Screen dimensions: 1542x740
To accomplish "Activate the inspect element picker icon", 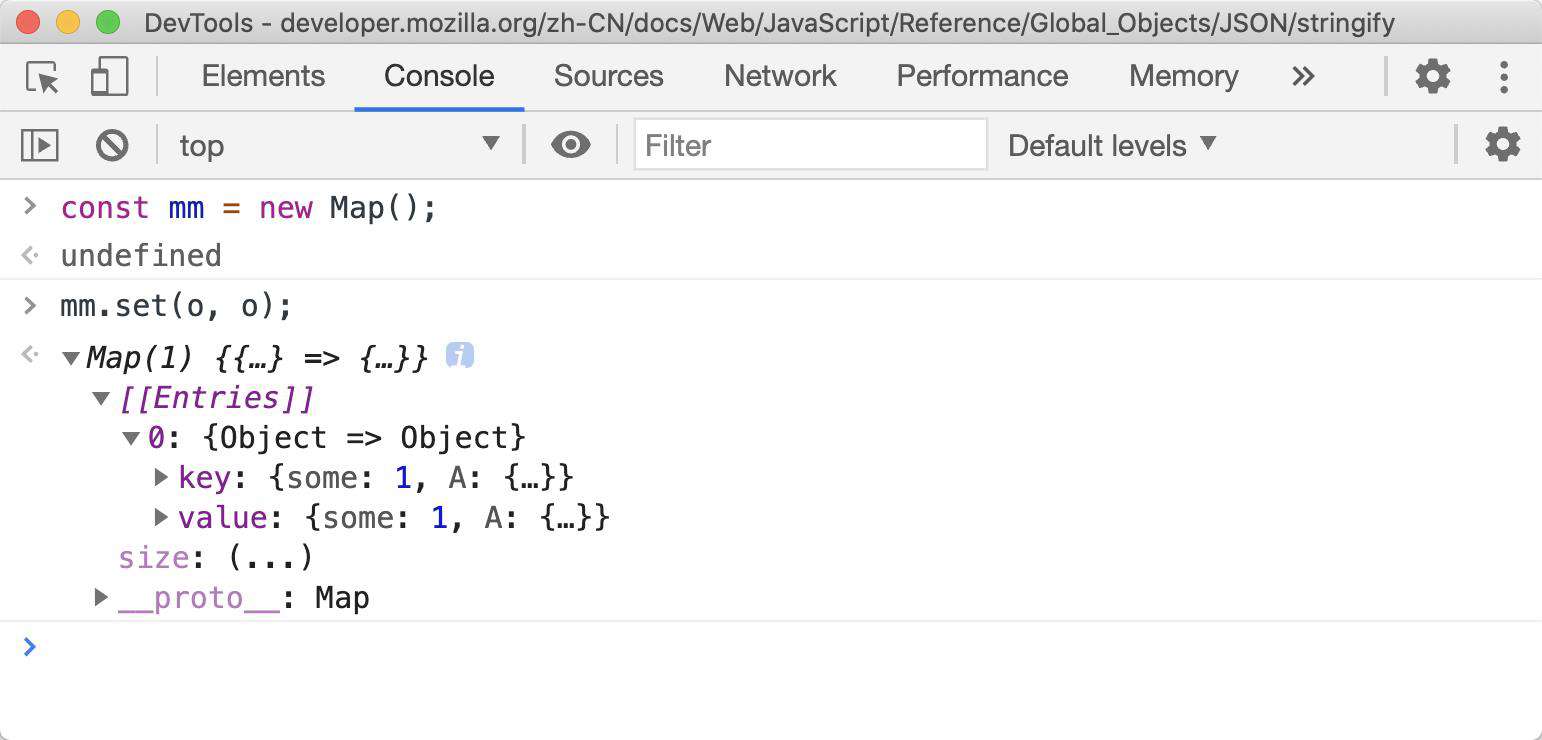I will point(42,77).
